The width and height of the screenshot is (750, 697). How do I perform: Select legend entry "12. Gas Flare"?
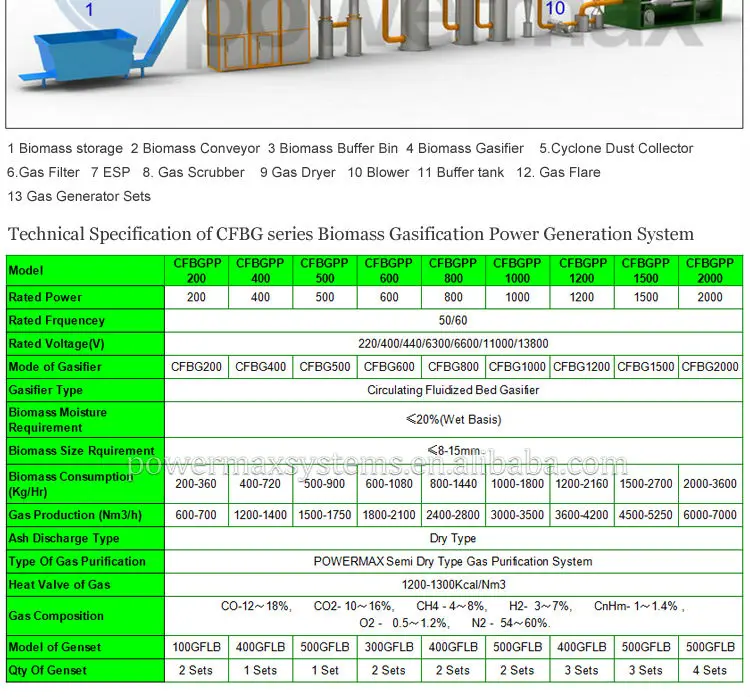(558, 172)
